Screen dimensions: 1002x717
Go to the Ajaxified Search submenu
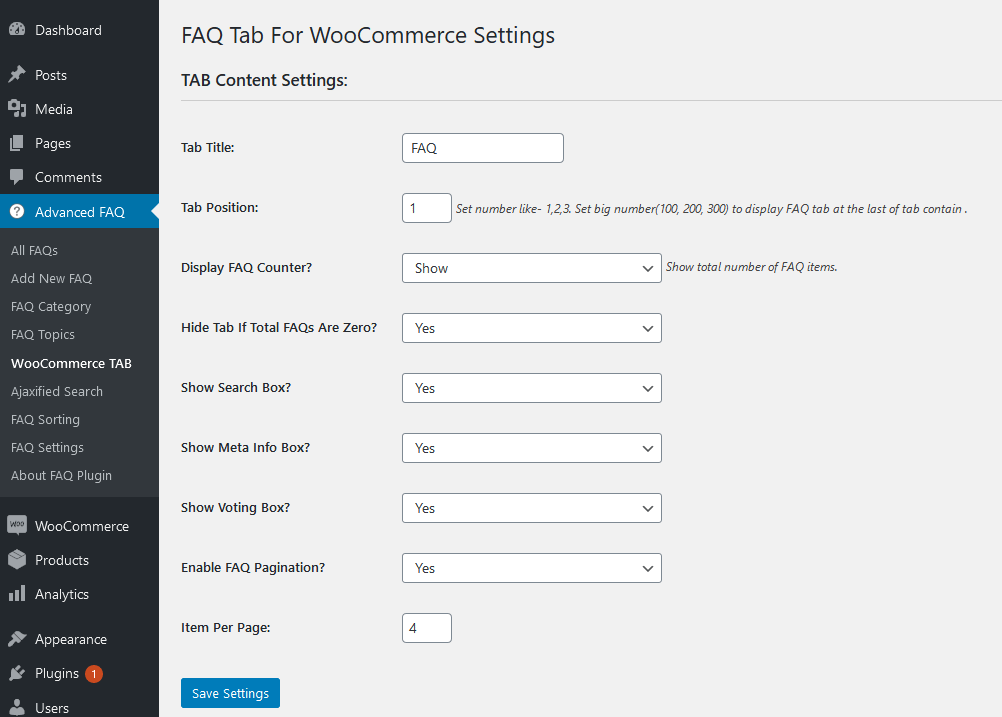(57, 391)
